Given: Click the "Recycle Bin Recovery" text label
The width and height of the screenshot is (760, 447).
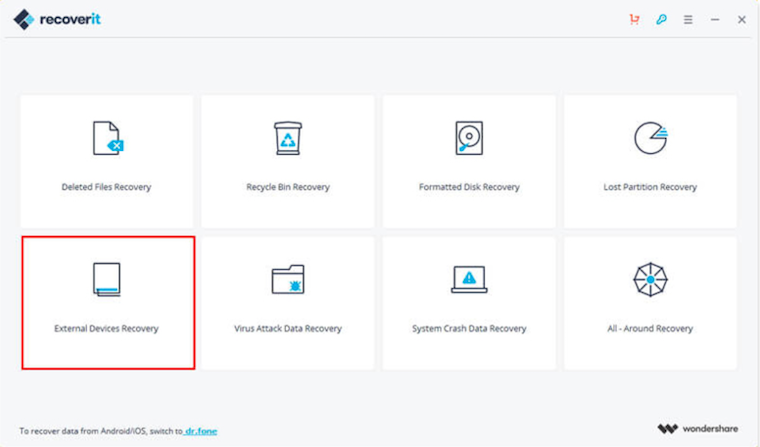Looking at the screenshot, I should (x=288, y=187).
